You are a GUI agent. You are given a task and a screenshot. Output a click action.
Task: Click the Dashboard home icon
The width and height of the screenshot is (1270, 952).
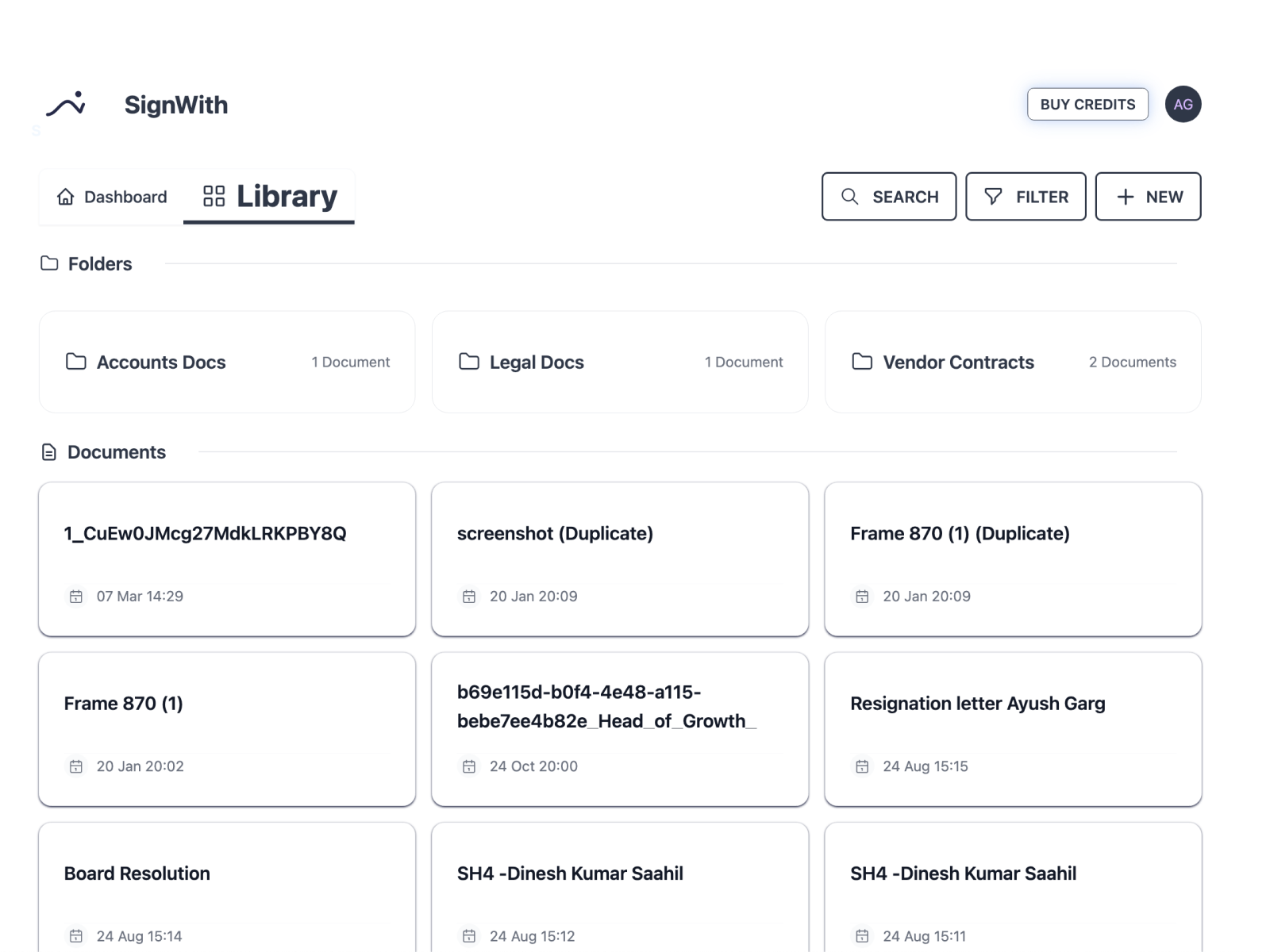pyautogui.click(x=66, y=197)
